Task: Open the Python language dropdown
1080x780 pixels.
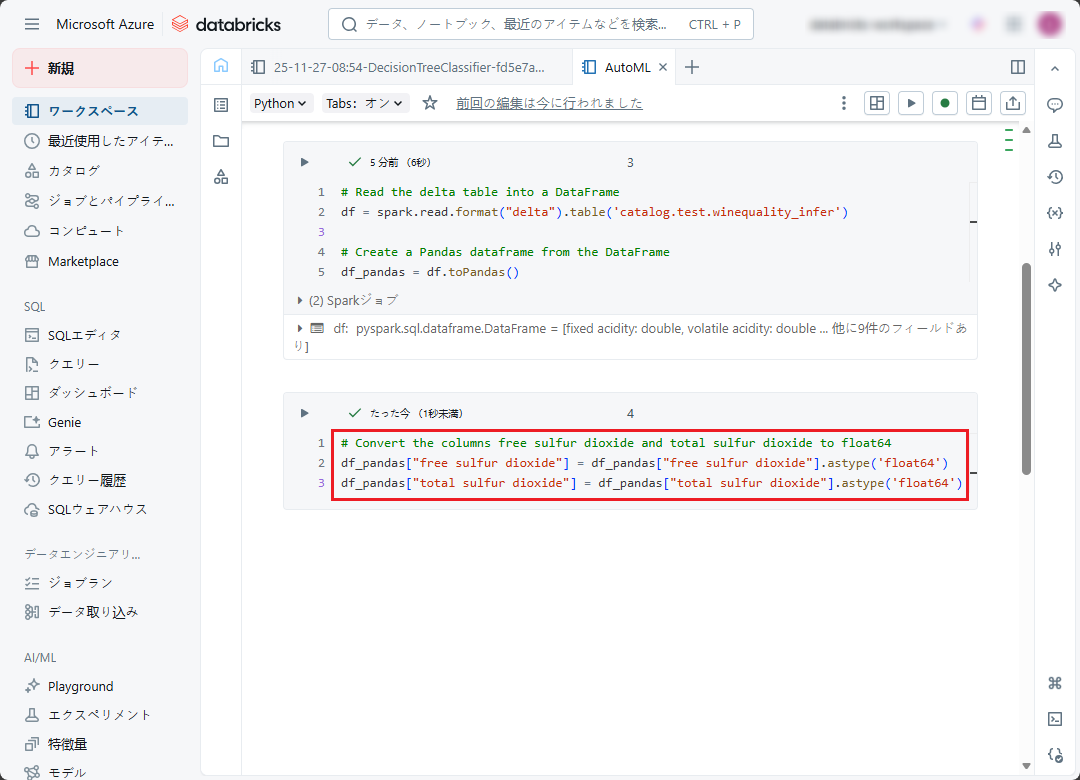Action: (x=281, y=103)
